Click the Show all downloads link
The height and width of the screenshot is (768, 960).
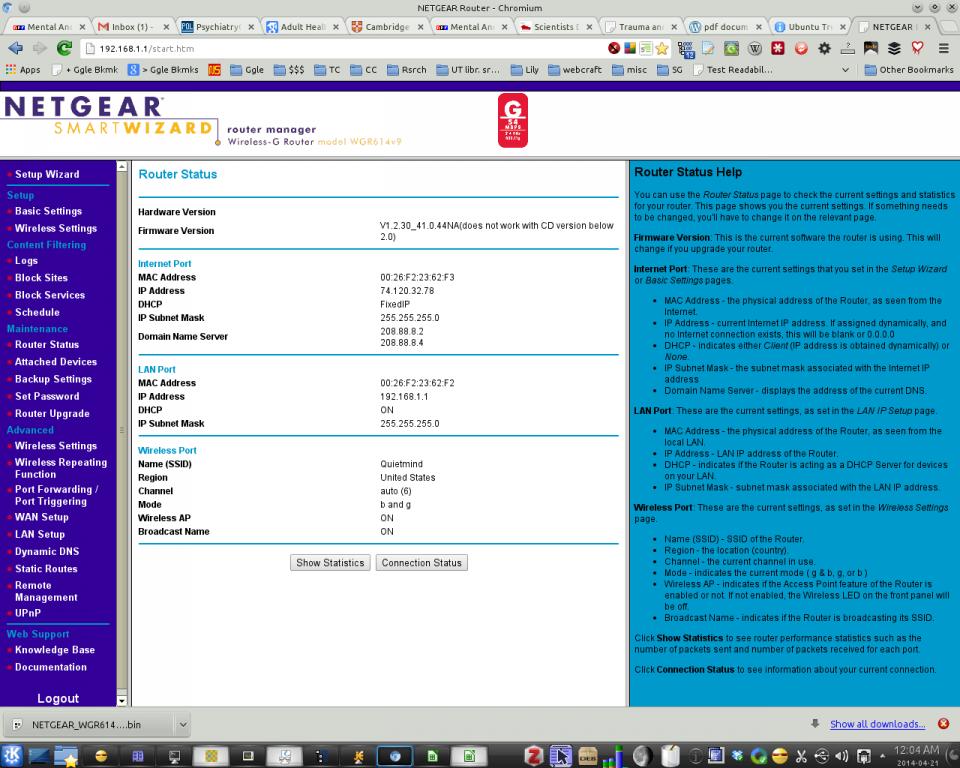click(x=876, y=724)
